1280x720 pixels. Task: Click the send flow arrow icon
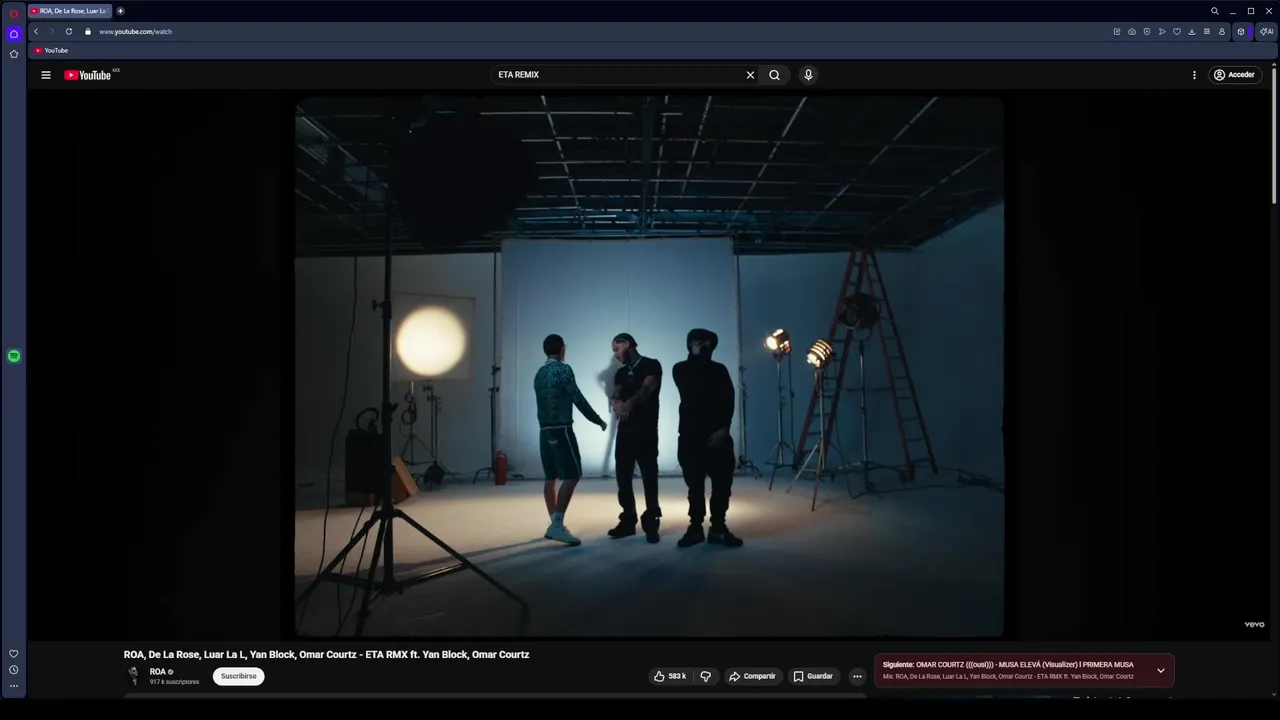(1162, 31)
